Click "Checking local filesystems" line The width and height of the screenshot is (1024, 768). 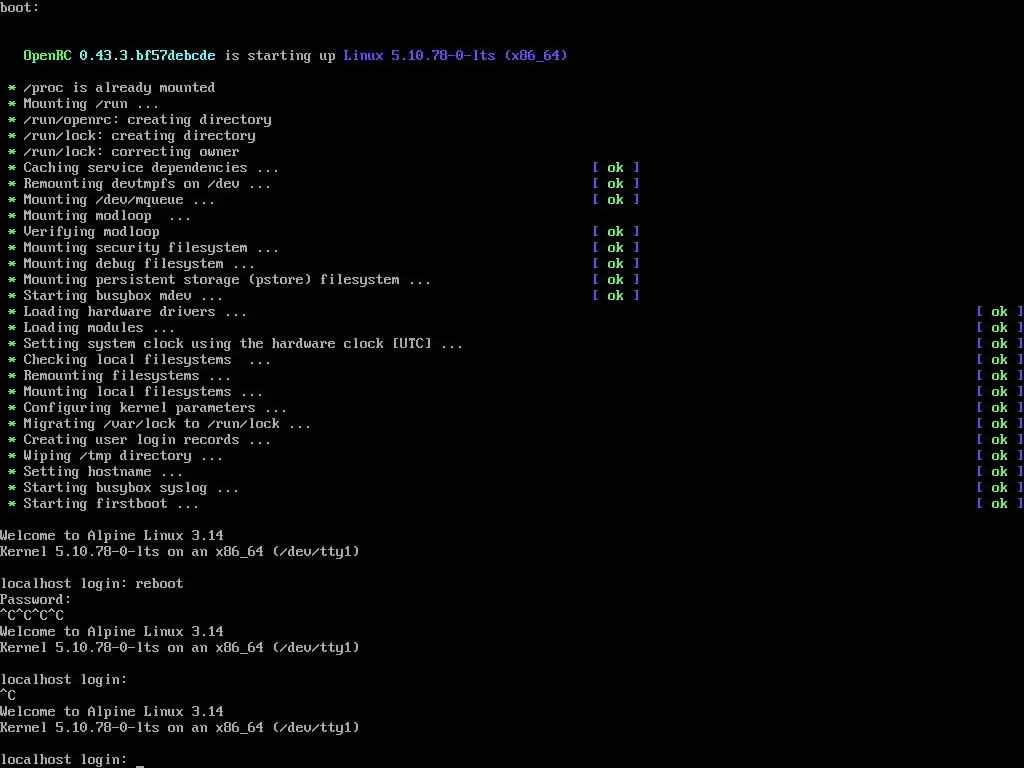pos(147,360)
